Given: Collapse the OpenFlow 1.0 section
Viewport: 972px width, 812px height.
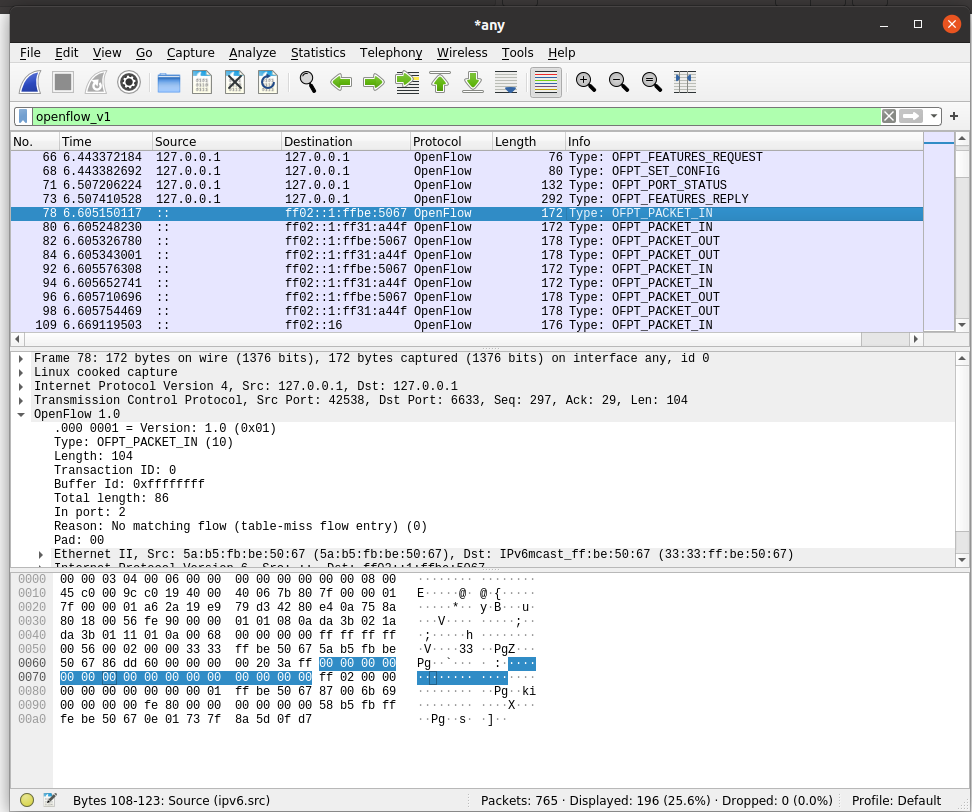Looking at the screenshot, I should click(21, 414).
